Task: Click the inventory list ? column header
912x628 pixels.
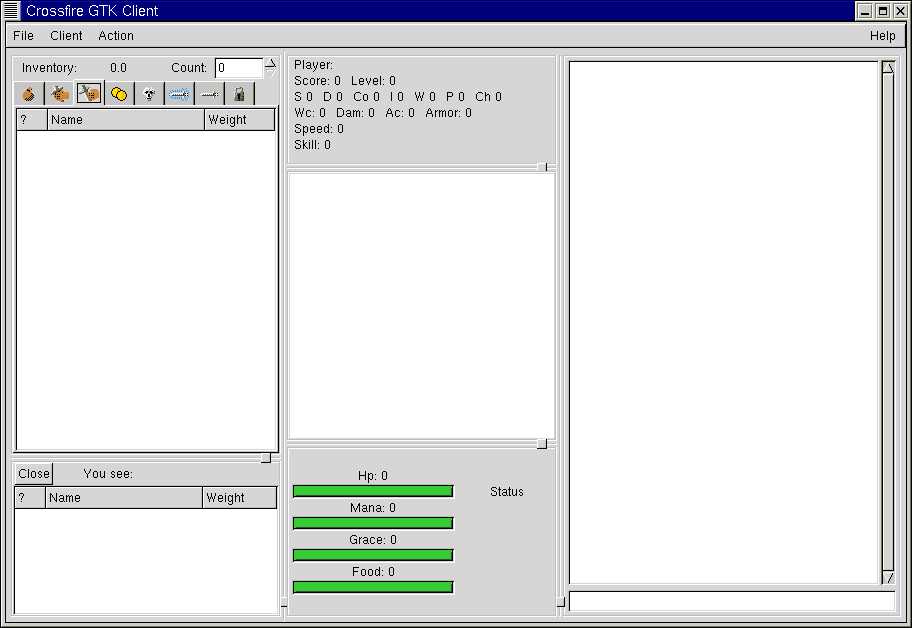Action: (x=31, y=120)
